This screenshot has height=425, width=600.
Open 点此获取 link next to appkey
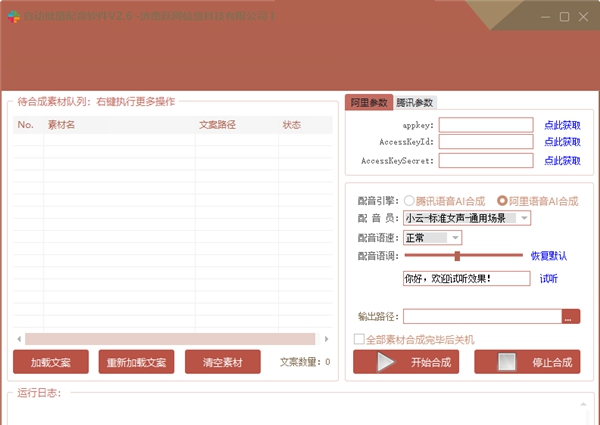click(562, 125)
